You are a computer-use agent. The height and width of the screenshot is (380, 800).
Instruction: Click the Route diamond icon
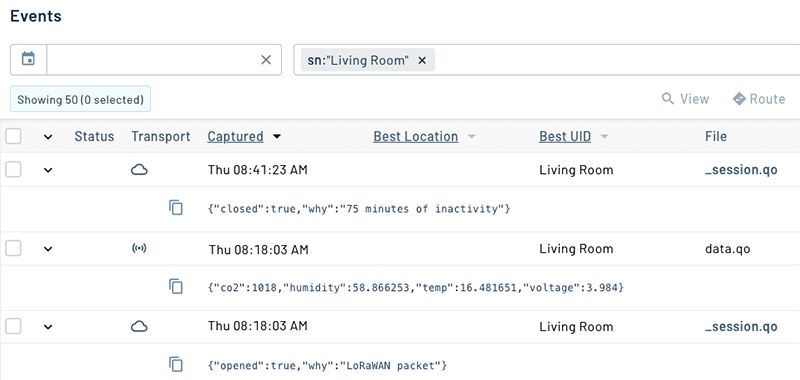739,98
